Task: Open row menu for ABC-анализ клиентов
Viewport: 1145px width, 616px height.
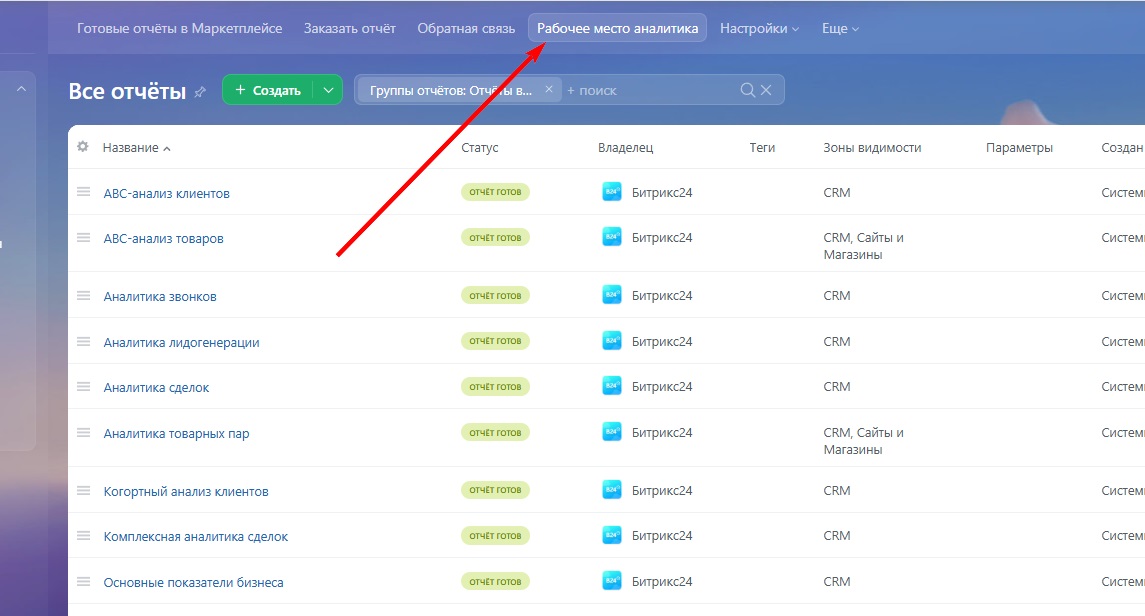Action: (x=84, y=192)
